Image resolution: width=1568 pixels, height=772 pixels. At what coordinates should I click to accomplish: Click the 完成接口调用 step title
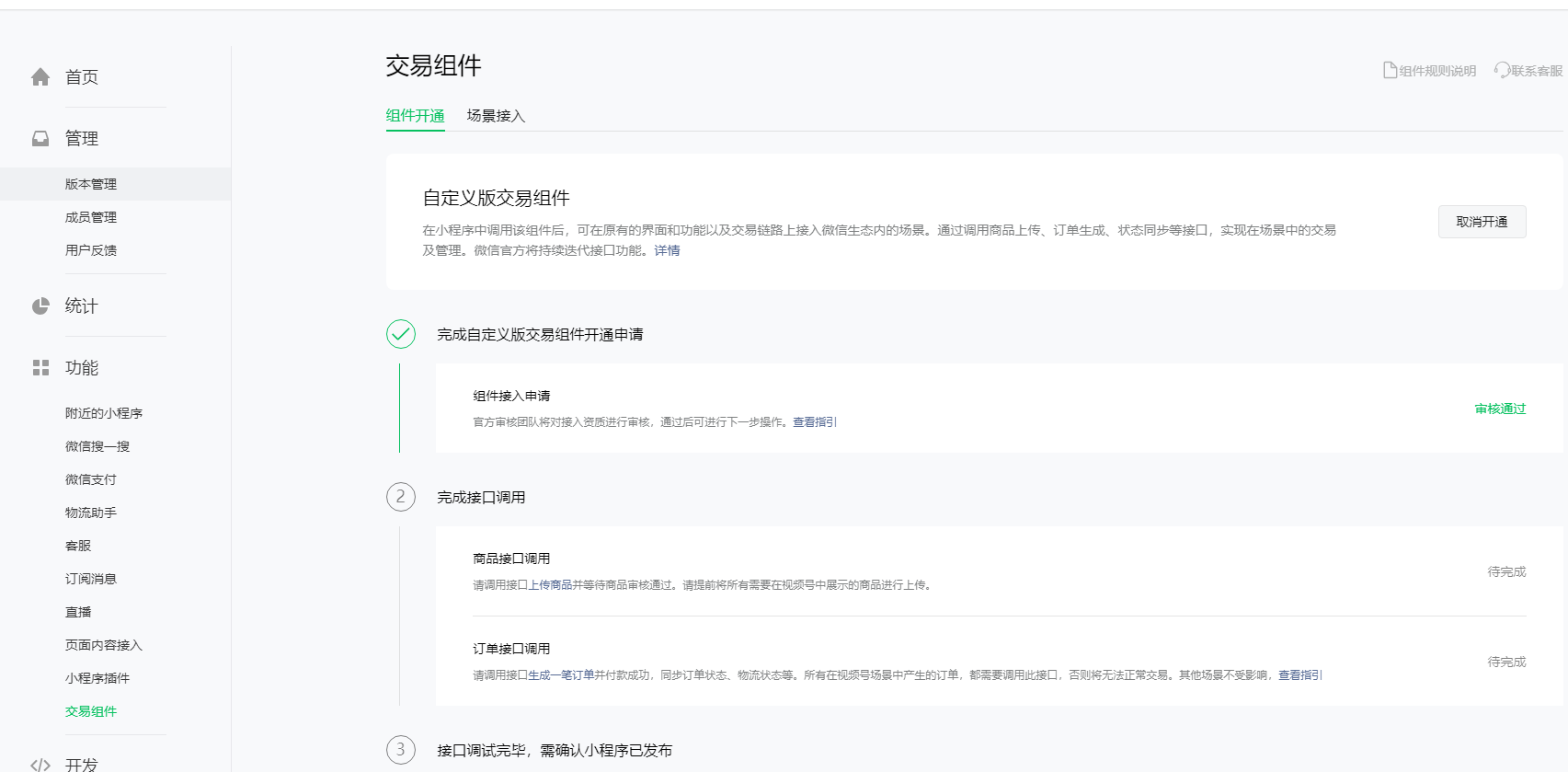(481, 497)
